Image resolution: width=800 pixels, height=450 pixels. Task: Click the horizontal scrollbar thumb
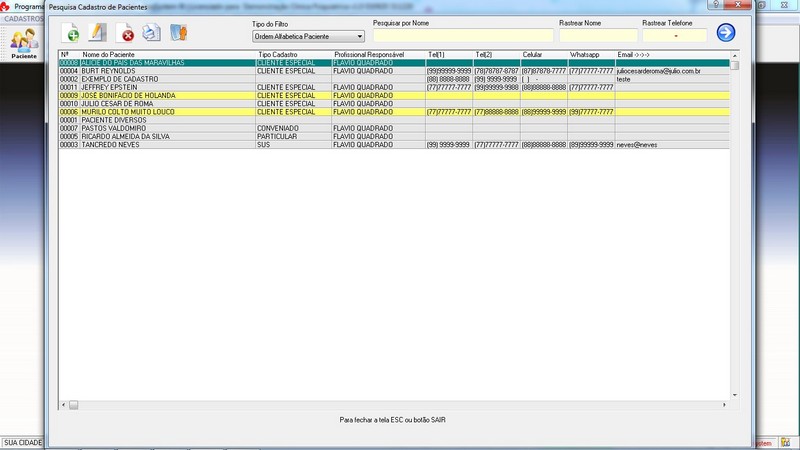point(73,405)
